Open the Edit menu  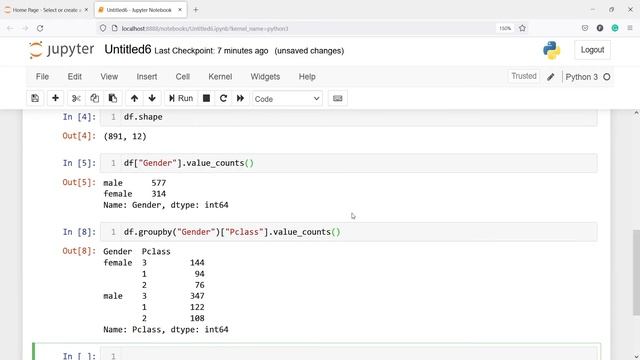pyautogui.click(x=75, y=77)
